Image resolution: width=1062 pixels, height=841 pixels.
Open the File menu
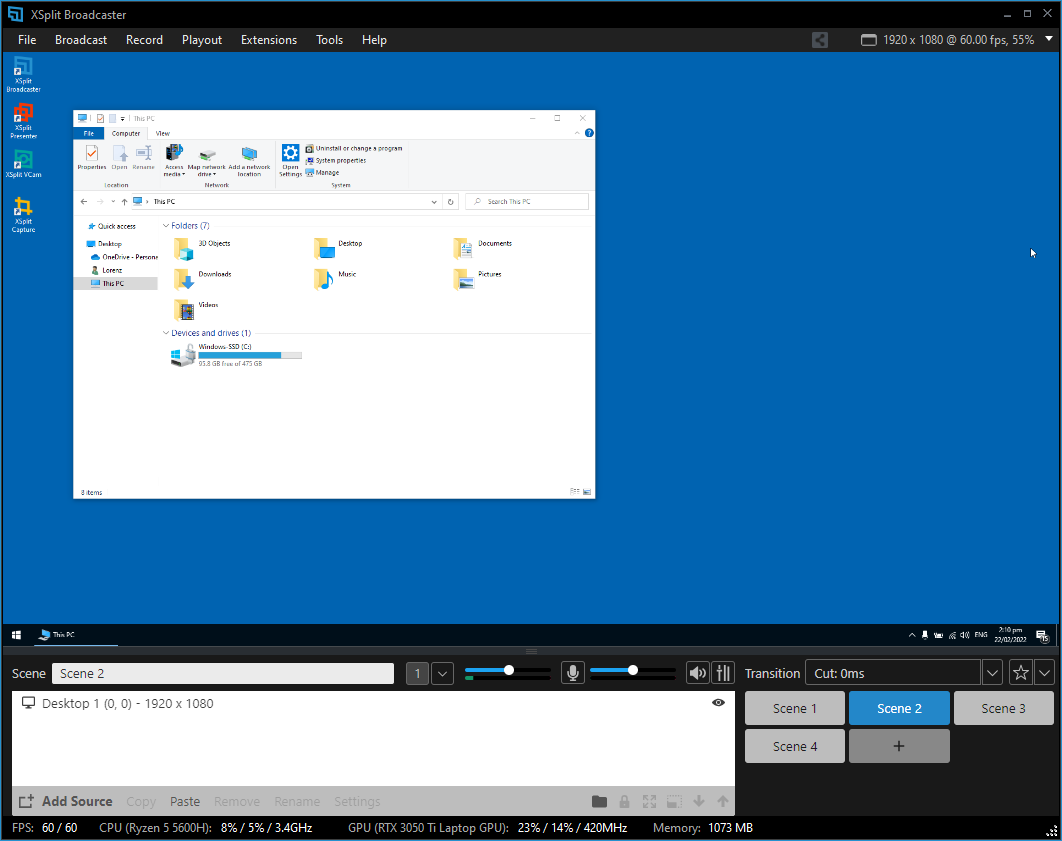[27, 40]
